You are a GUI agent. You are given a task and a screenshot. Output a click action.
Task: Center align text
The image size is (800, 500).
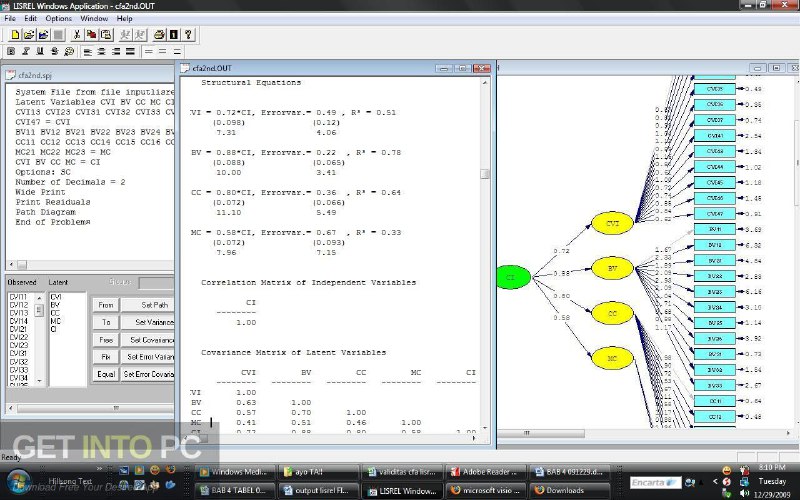102,52
